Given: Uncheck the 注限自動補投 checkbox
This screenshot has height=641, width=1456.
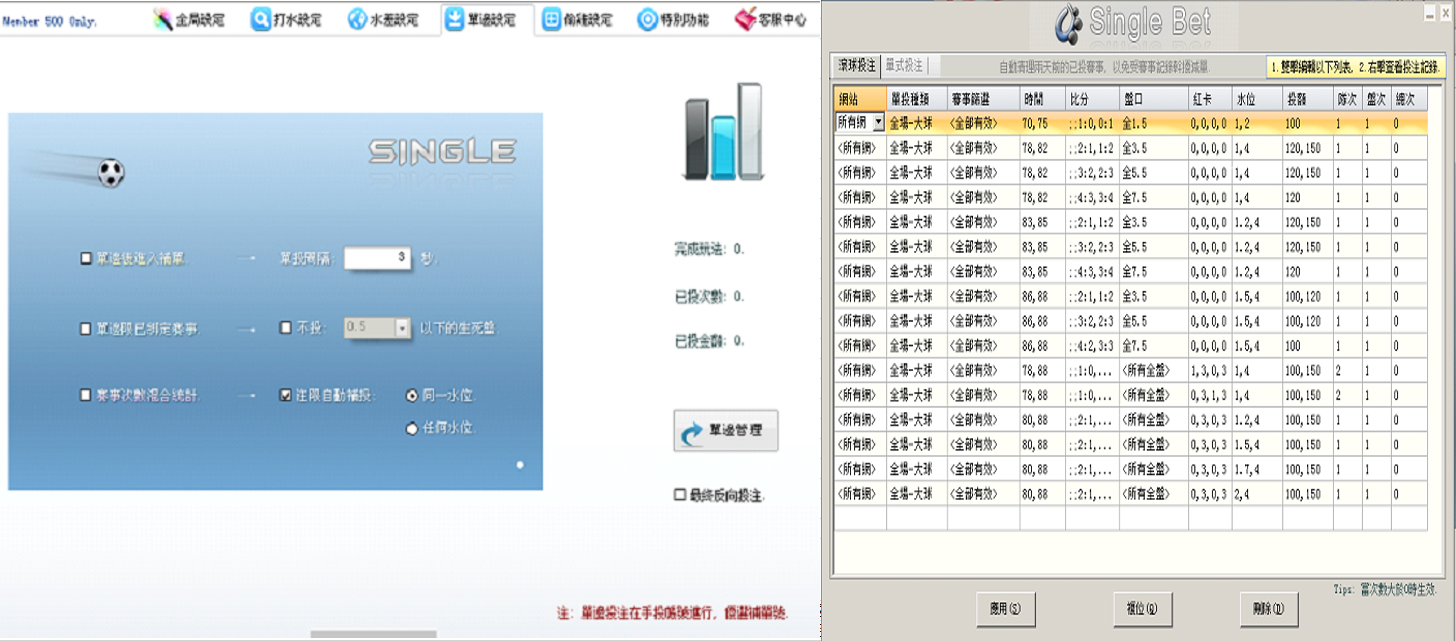Looking at the screenshot, I should click(286, 395).
